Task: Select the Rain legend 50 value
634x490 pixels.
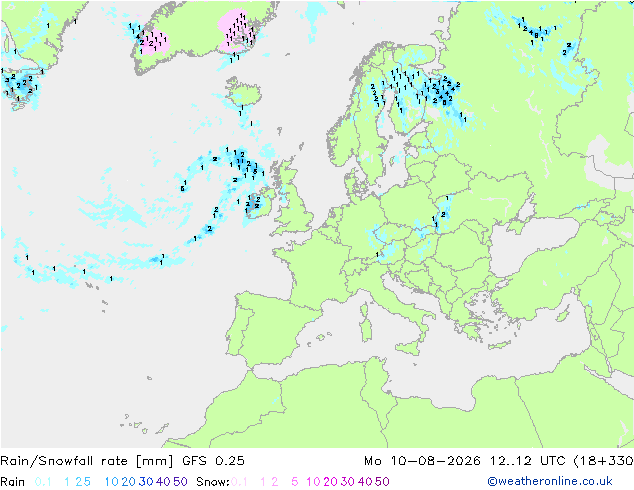Action: coord(180,482)
